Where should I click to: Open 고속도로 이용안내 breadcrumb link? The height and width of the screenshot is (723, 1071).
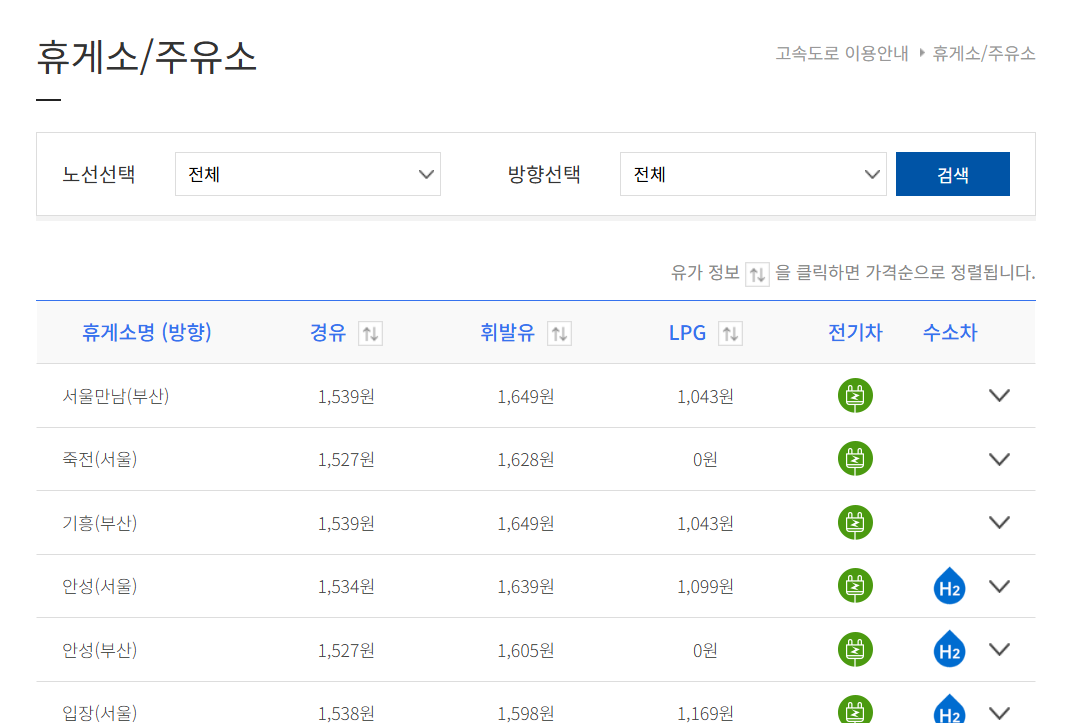click(x=842, y=53)
